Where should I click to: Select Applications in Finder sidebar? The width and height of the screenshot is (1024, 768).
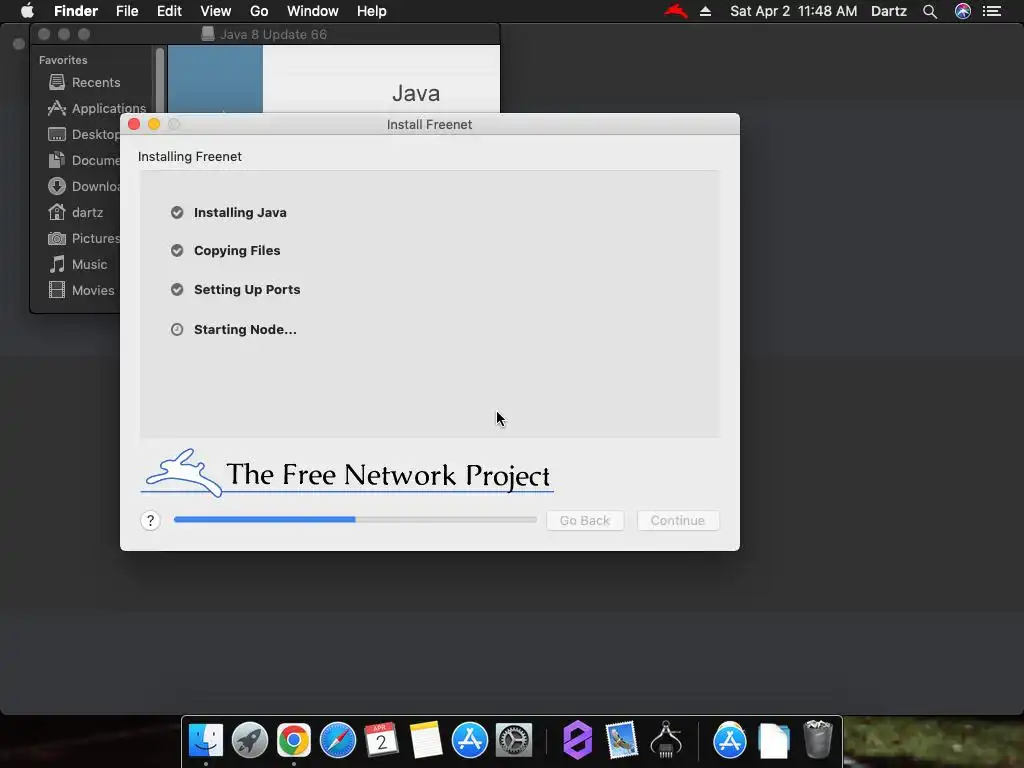[97, 108]
